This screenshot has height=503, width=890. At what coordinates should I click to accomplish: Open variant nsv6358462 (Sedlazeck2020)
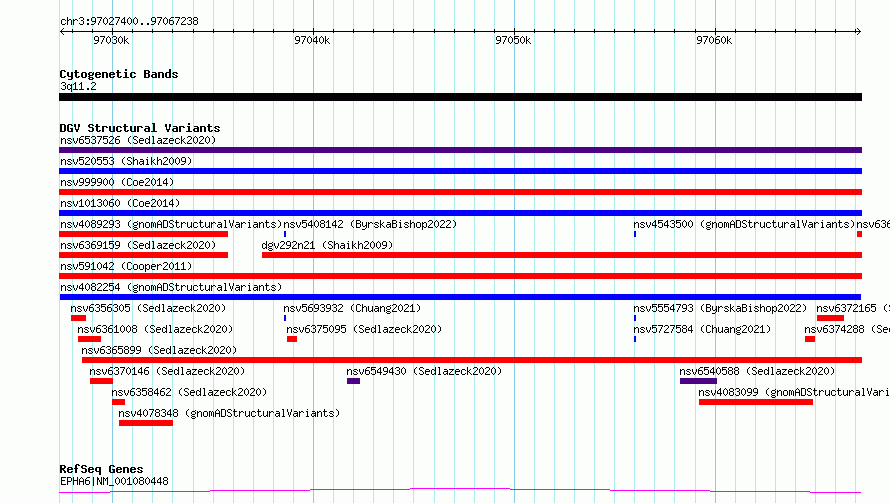tap(189, 392)
